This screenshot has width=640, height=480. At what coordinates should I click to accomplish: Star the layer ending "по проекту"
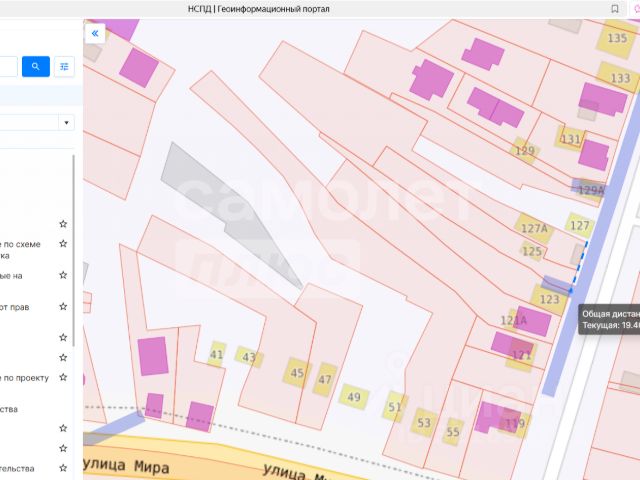tap(63, 377)
